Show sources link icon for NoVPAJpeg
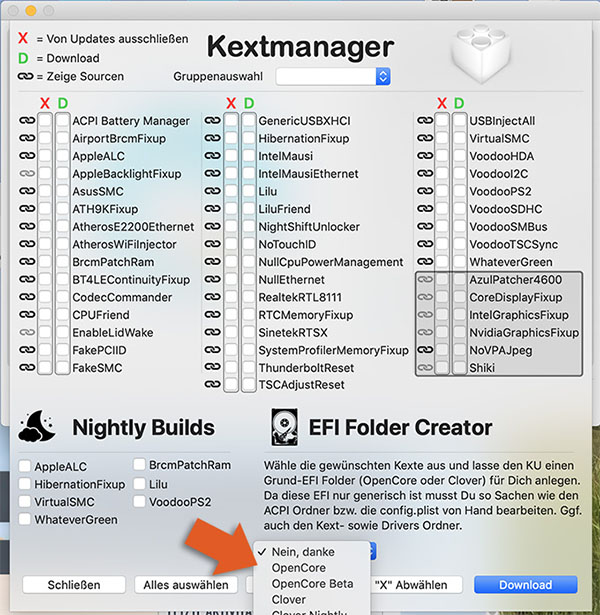The image size is (600, 615). pos(425,350)
